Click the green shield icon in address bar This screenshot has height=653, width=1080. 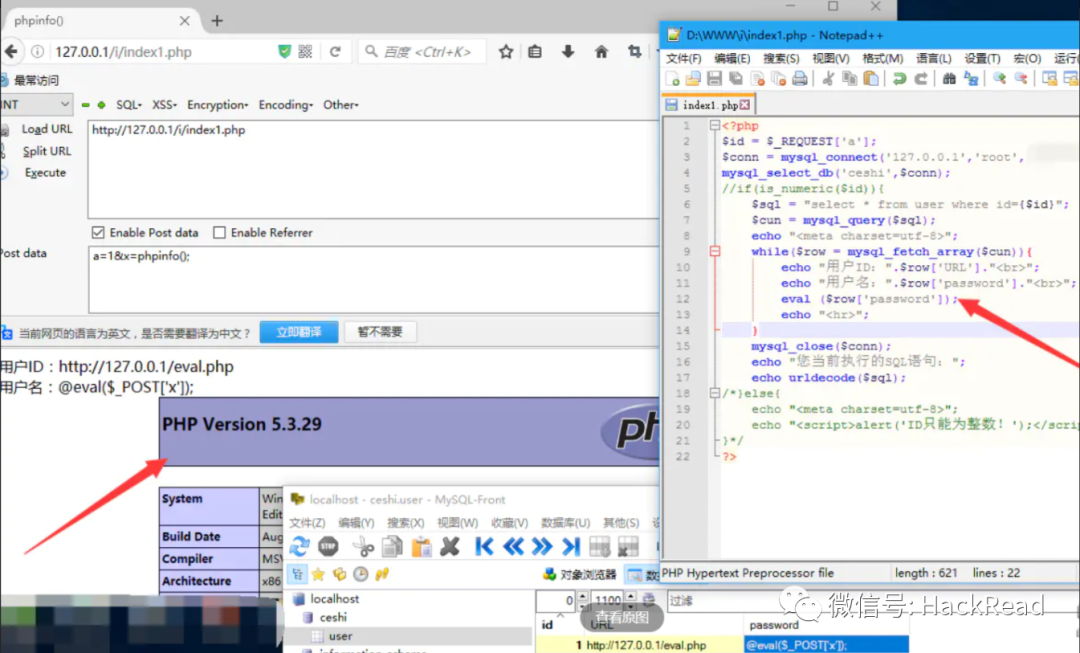284,52
